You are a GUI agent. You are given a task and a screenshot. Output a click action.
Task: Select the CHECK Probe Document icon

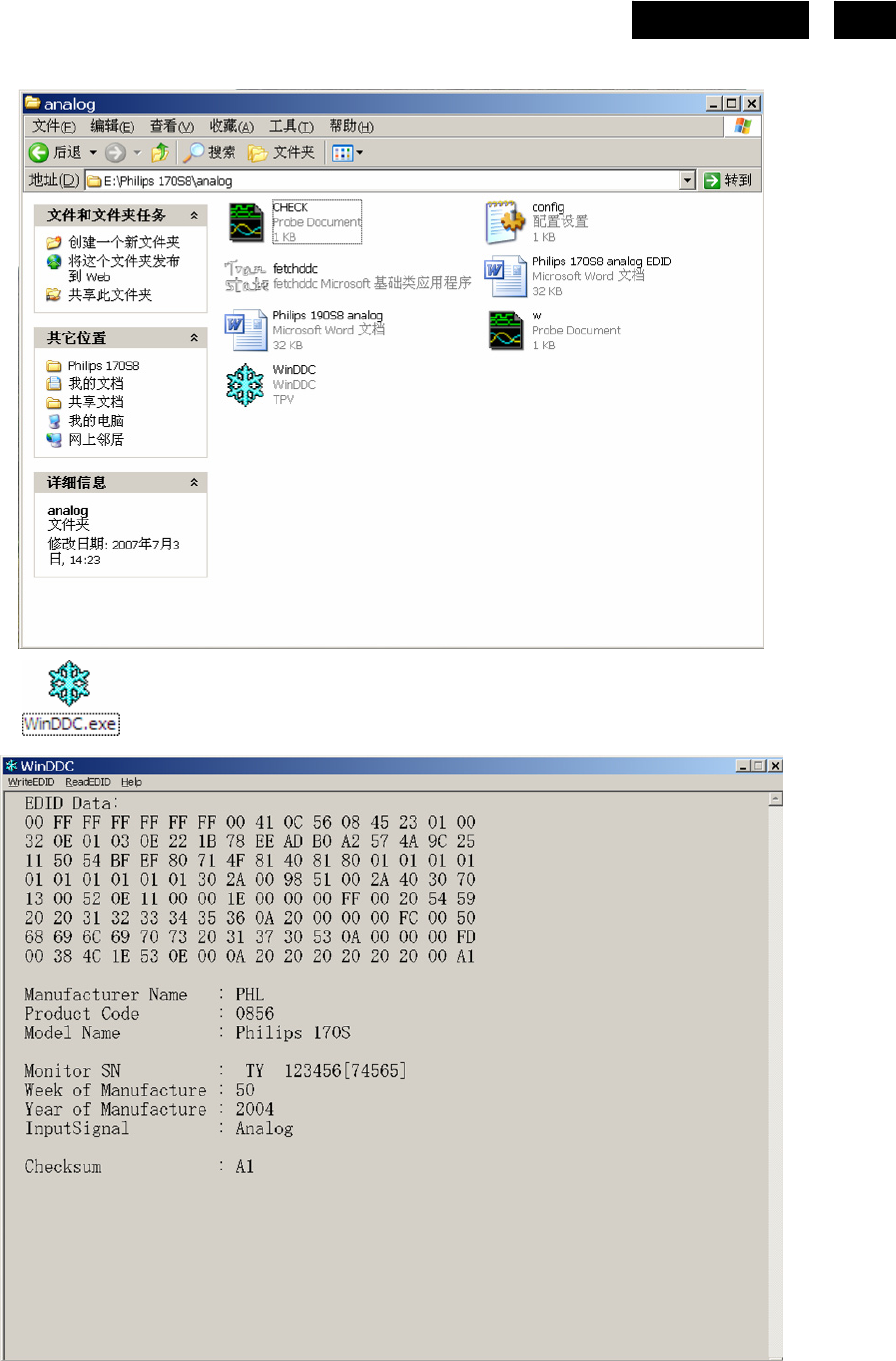(246, 222)
